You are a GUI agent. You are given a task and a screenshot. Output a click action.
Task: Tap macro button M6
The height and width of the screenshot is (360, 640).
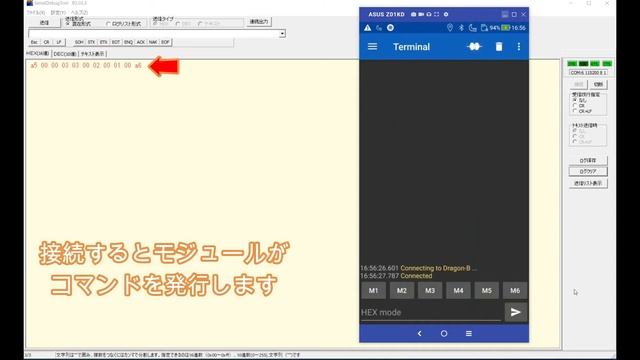pyautogui.click(x=515, y=291)
